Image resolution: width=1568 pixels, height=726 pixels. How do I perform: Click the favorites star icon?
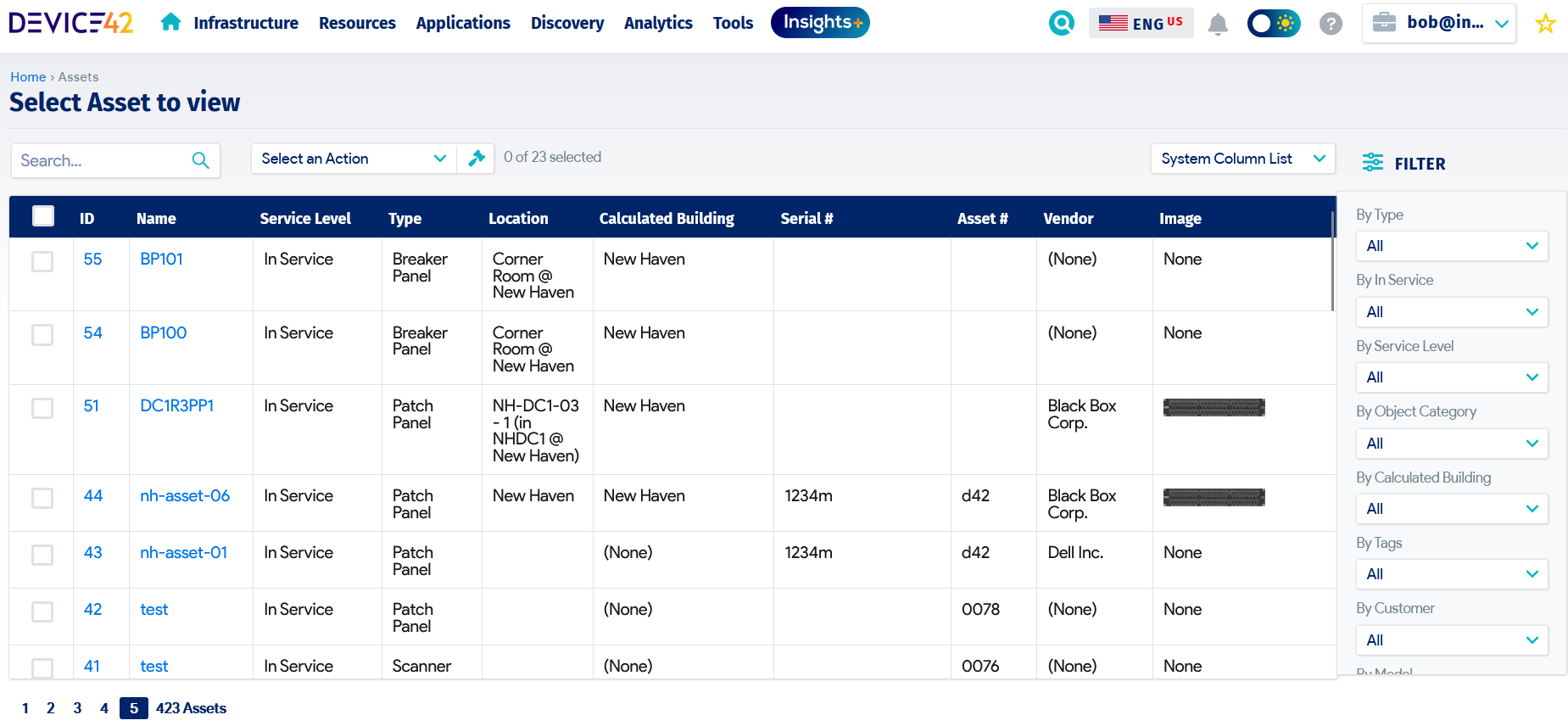pos(1545,24)
